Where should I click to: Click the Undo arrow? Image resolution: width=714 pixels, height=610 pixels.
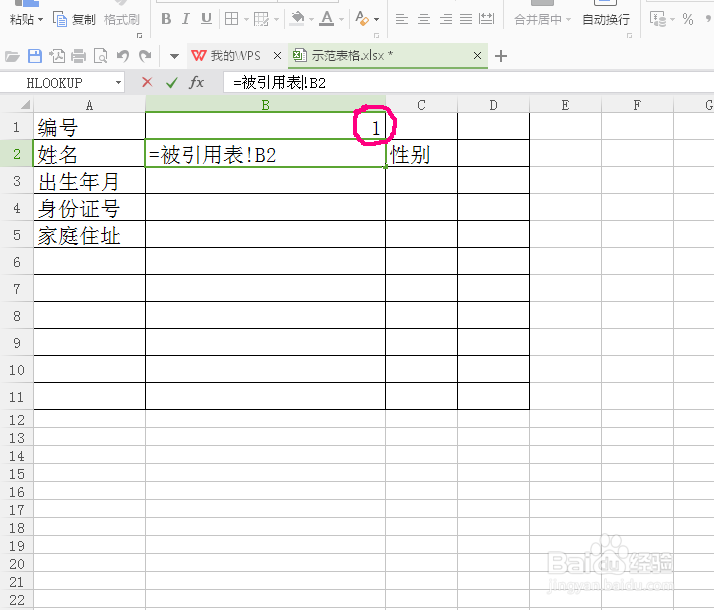122,56
